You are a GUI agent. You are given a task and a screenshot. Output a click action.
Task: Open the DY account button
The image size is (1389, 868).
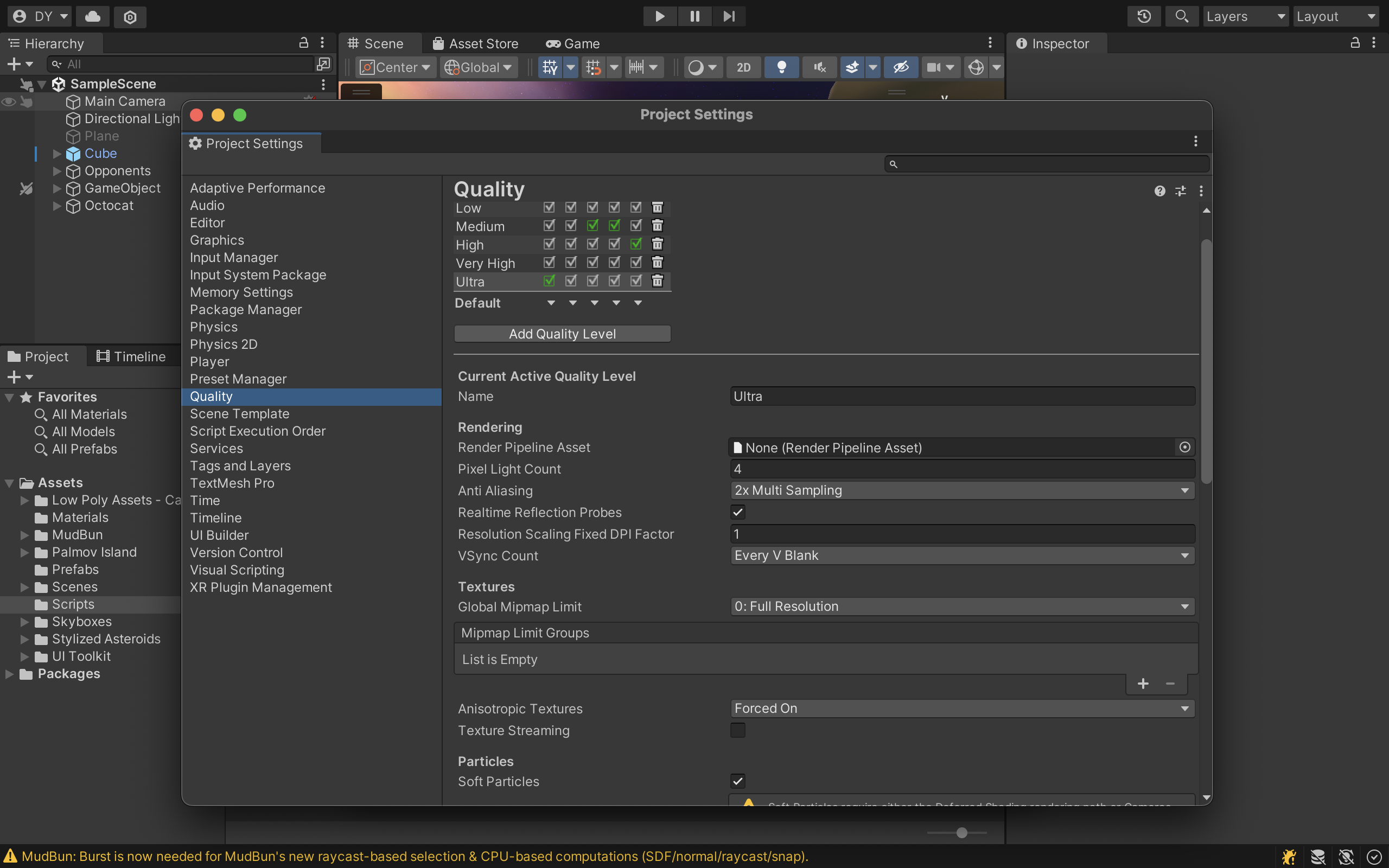click(x=39, y=17)
